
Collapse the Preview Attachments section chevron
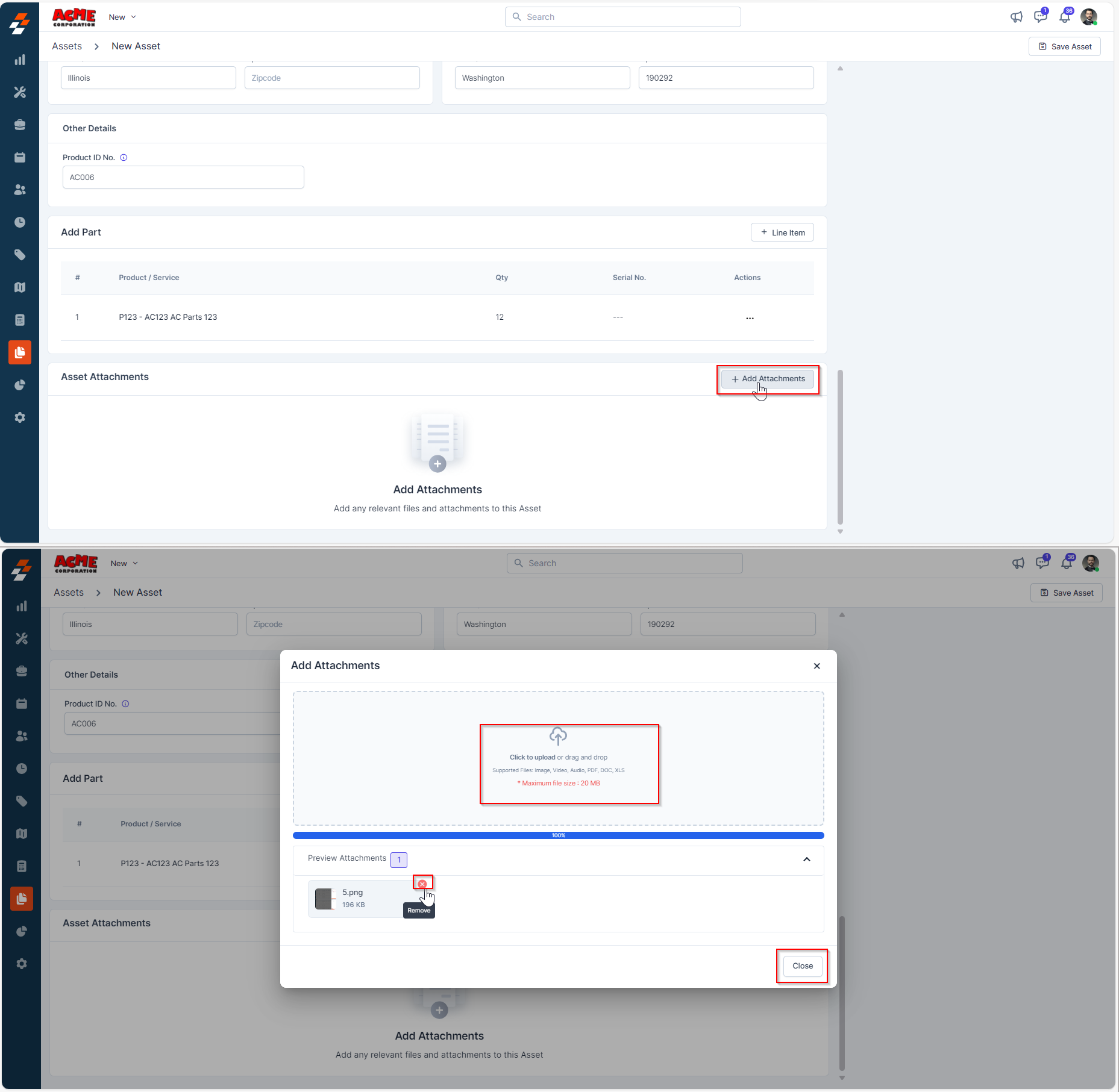(x=807, y=859)
